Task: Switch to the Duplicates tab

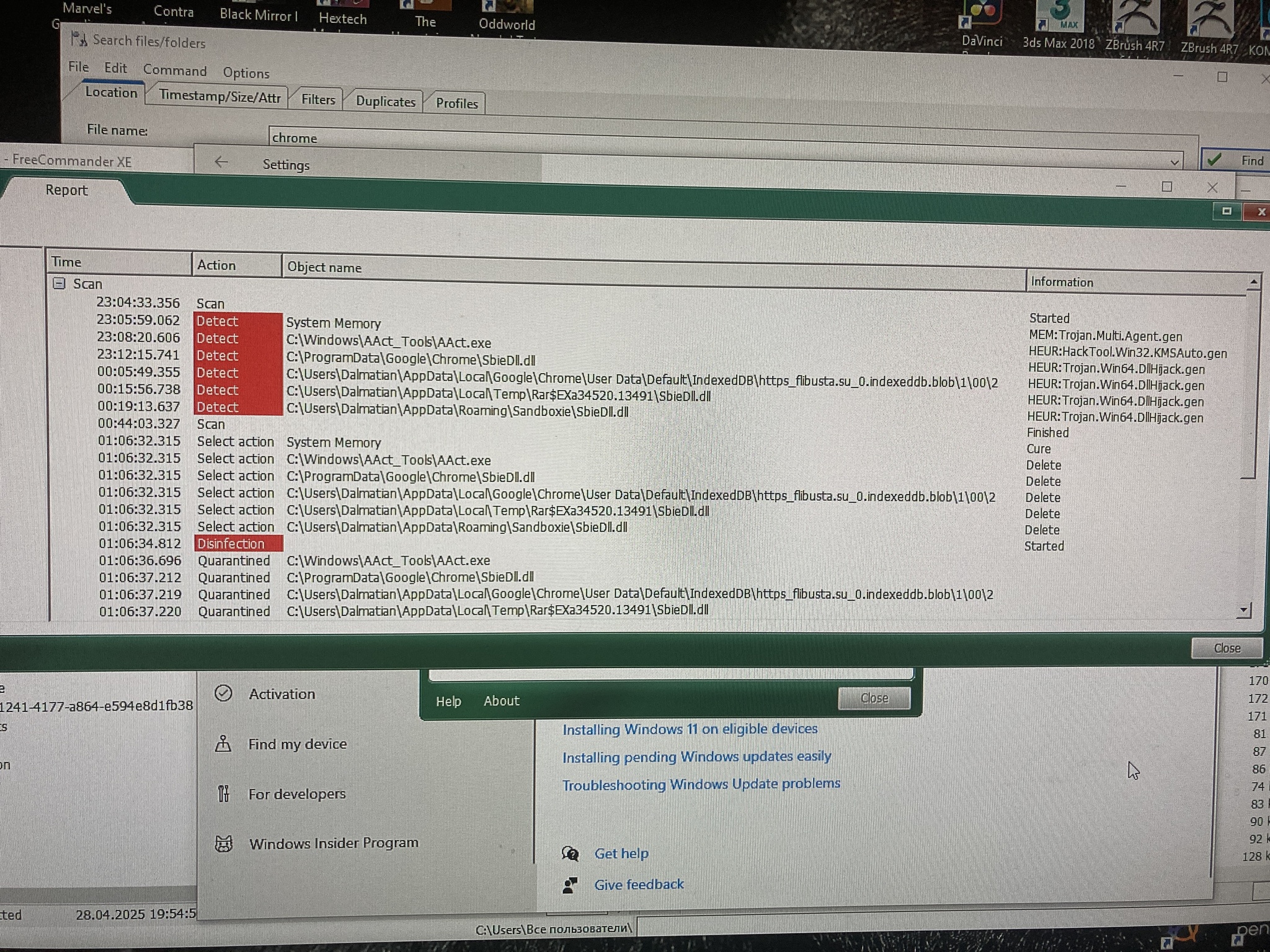Action: [x=385, y=102]
